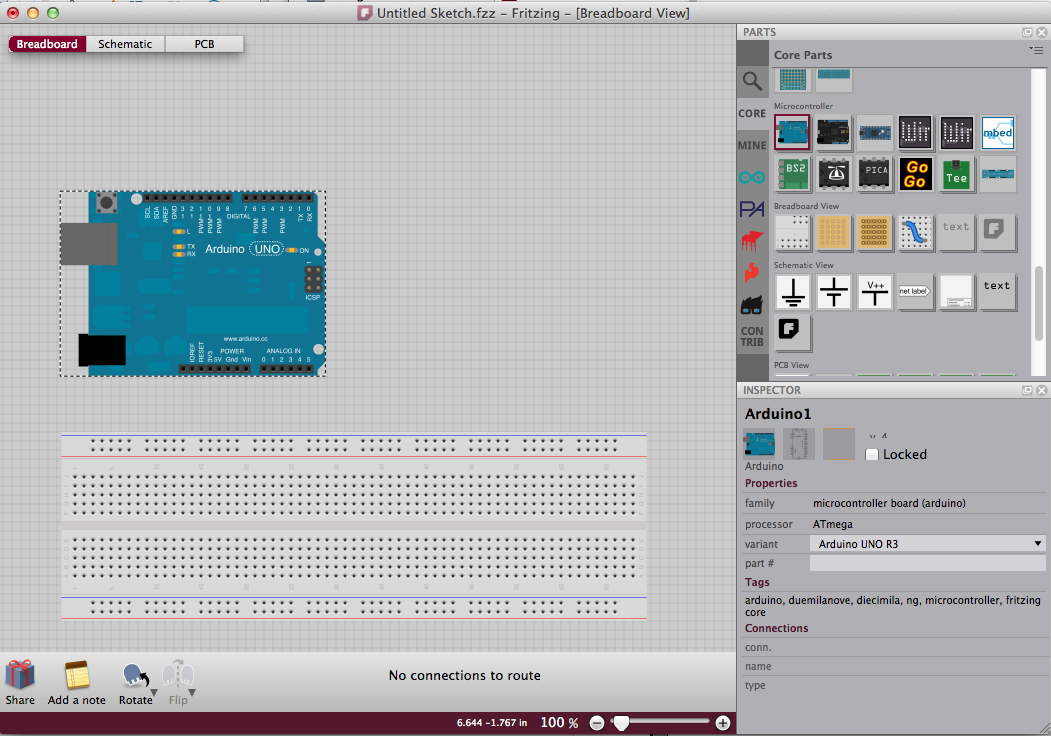Undock the Inspector panel
This screenshot has width=1051, height=736.
[x=1028, y=390]
